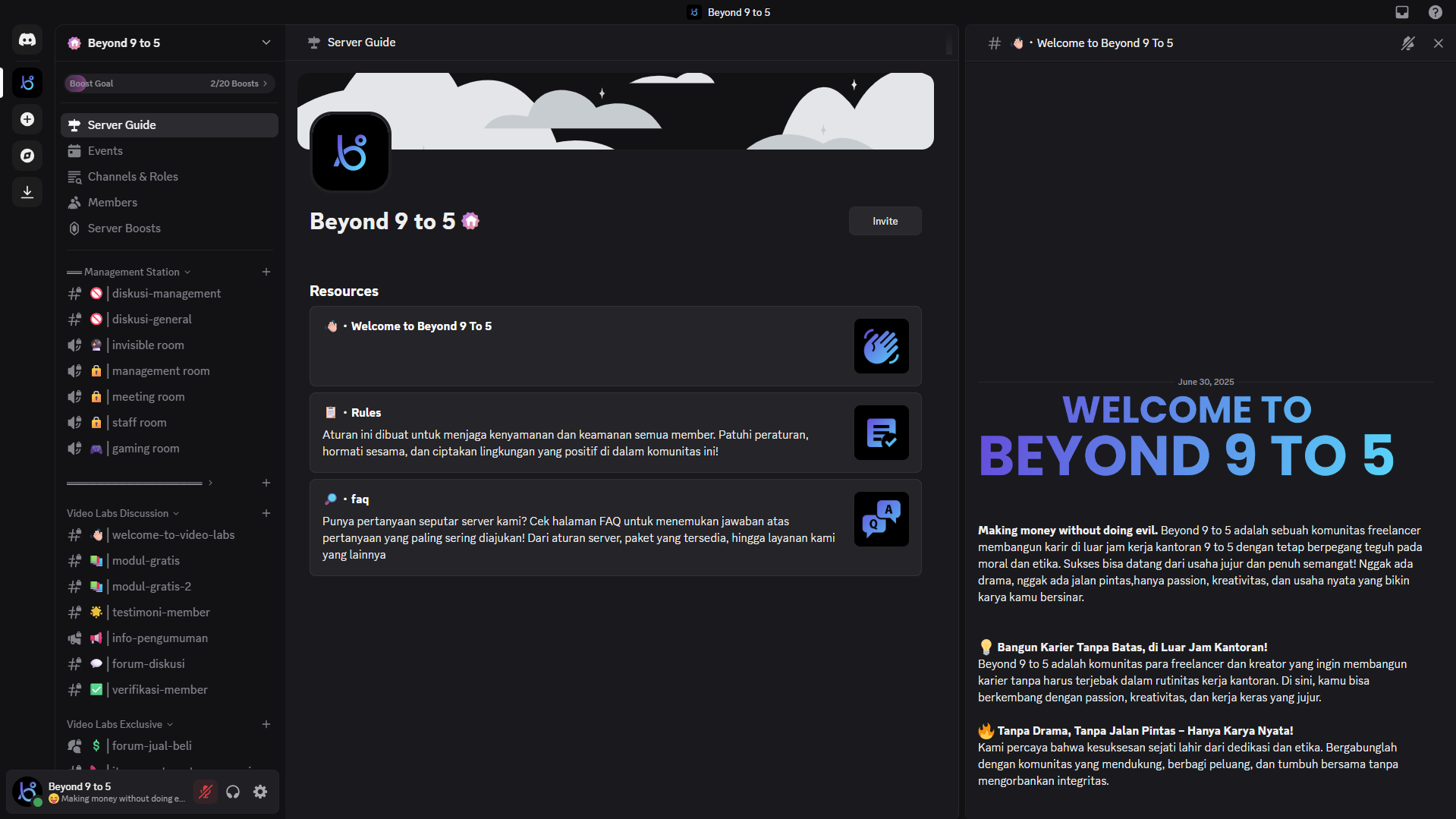The image size is (1456, 819).
Task: Click the community badge beside server name
Action: point(470,221)
